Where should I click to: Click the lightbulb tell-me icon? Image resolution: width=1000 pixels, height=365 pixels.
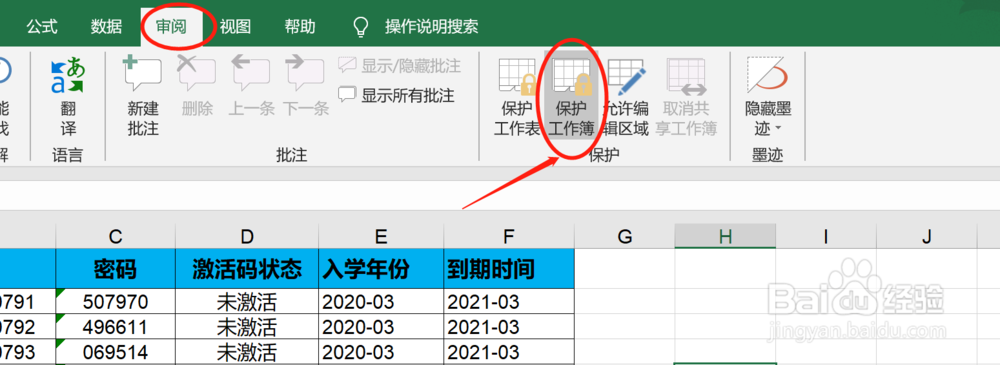tap(361, 27)
